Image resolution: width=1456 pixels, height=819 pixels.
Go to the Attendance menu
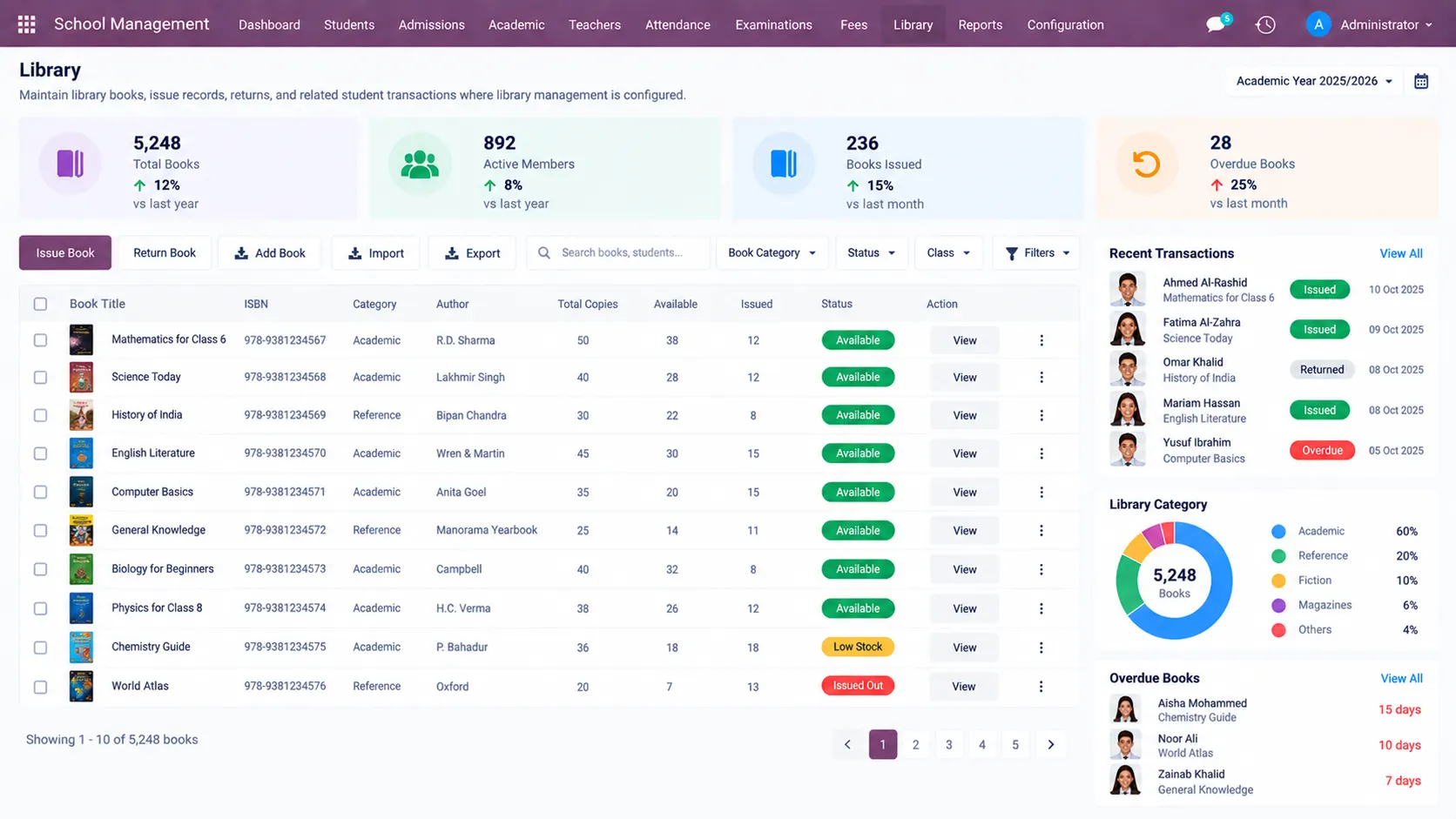(677, 24)
